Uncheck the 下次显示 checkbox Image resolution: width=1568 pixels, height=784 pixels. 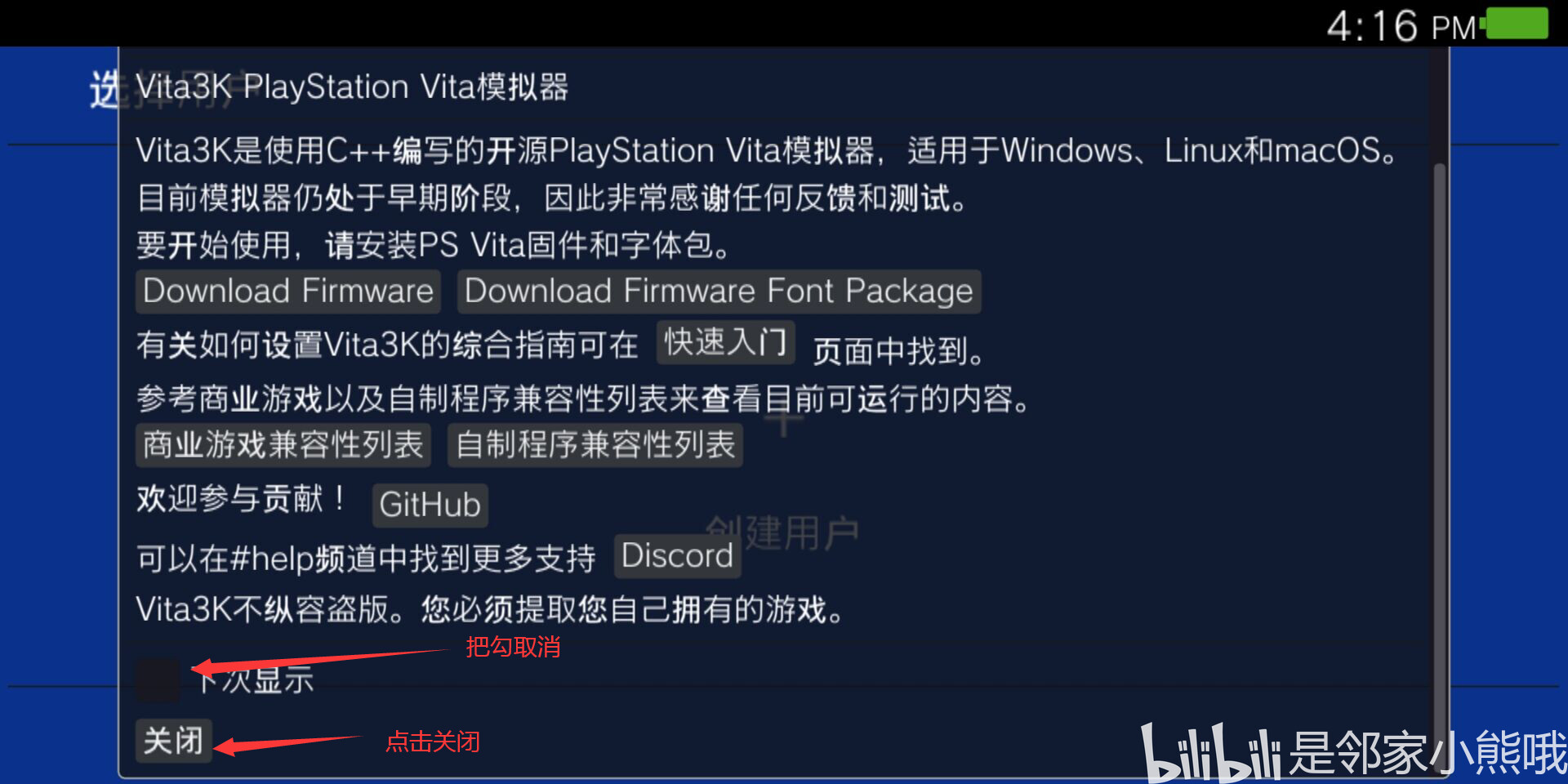point(158,680)
